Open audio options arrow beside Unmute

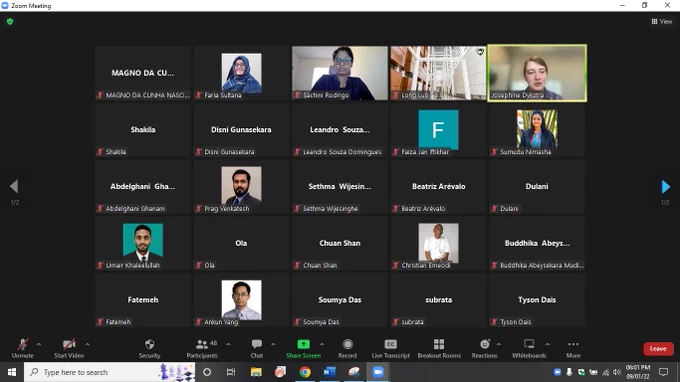coord(39,344)
